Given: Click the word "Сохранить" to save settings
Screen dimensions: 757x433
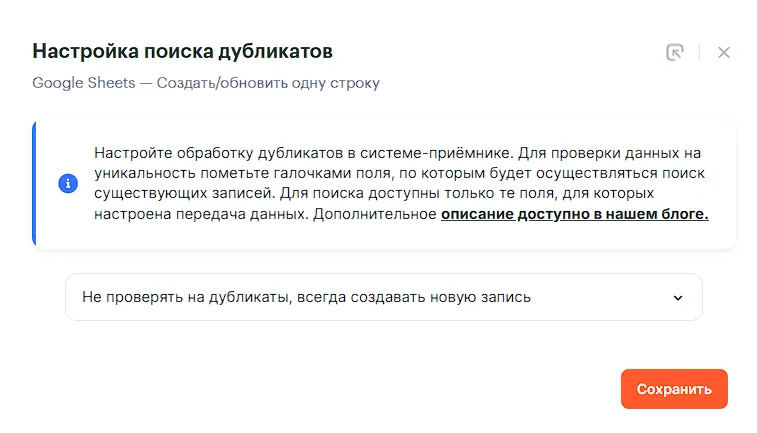Looking at the screenshot, I should click(x=674, y=389).
